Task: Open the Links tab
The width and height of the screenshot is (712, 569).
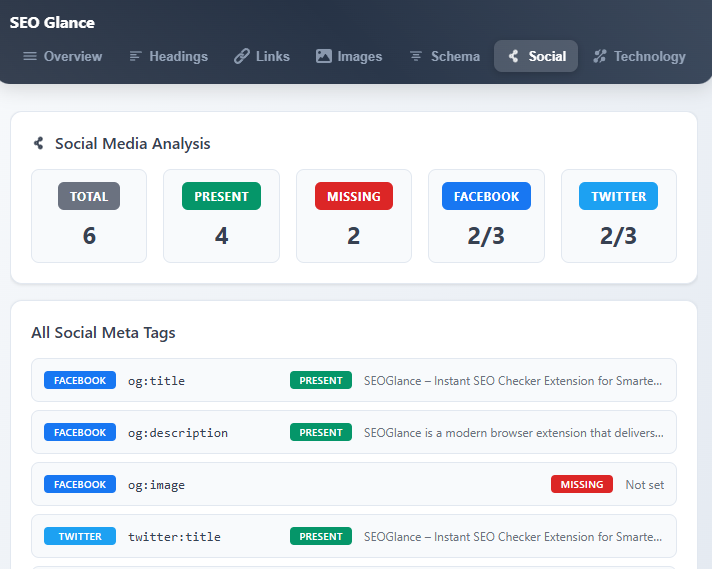Action: 262,56
